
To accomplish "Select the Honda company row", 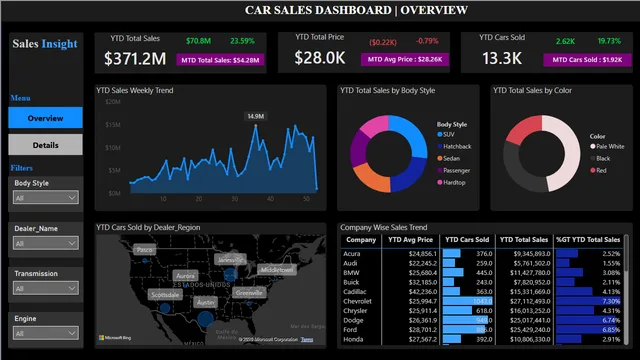I will click(x=482, y=339).
